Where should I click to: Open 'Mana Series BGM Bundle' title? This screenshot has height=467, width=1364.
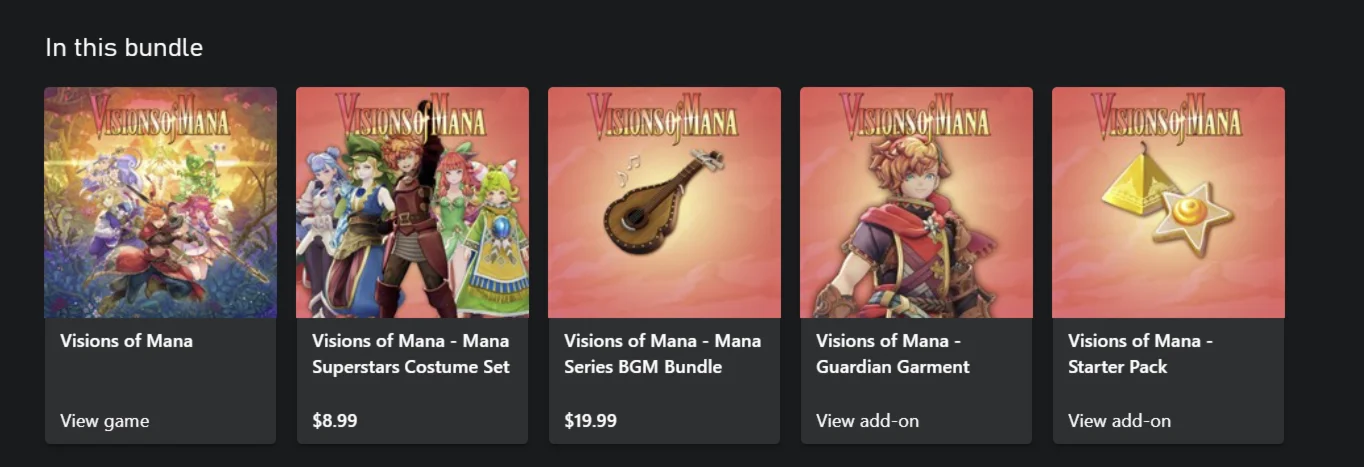point(662,354)
